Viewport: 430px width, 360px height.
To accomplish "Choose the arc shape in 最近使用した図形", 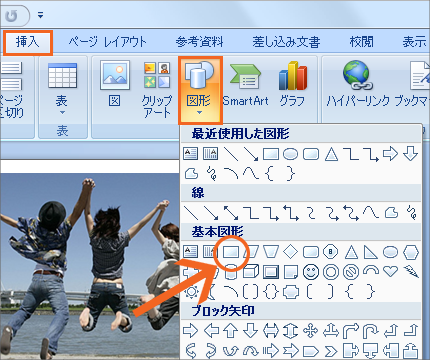I will (x=231, y=173).
